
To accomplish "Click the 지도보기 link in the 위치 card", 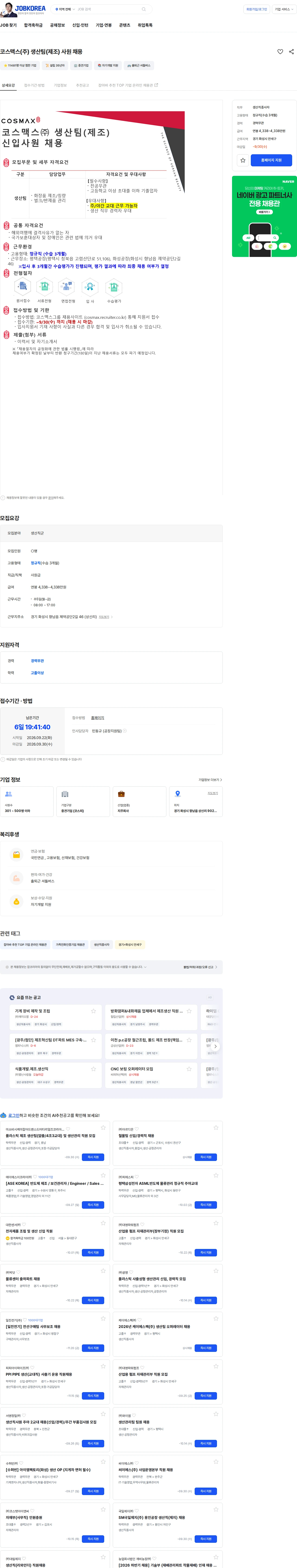I will (x=212, y=793).
